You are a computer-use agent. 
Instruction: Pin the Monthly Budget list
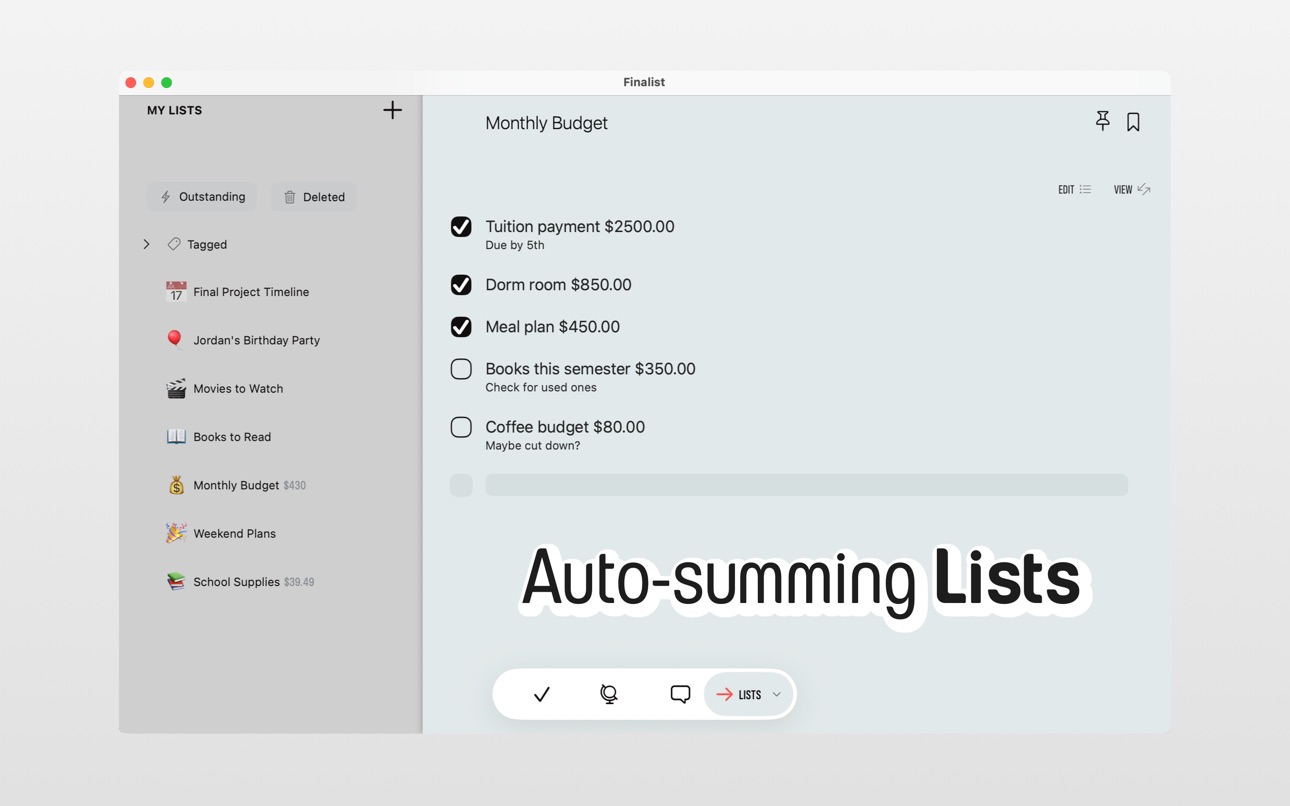(x=1102, y=121)
